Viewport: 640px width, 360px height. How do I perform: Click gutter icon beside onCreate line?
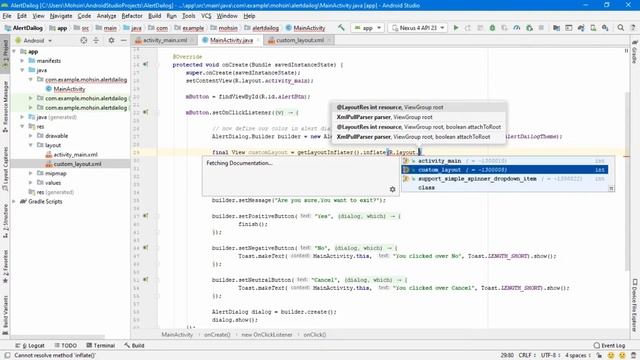point(146,64)
